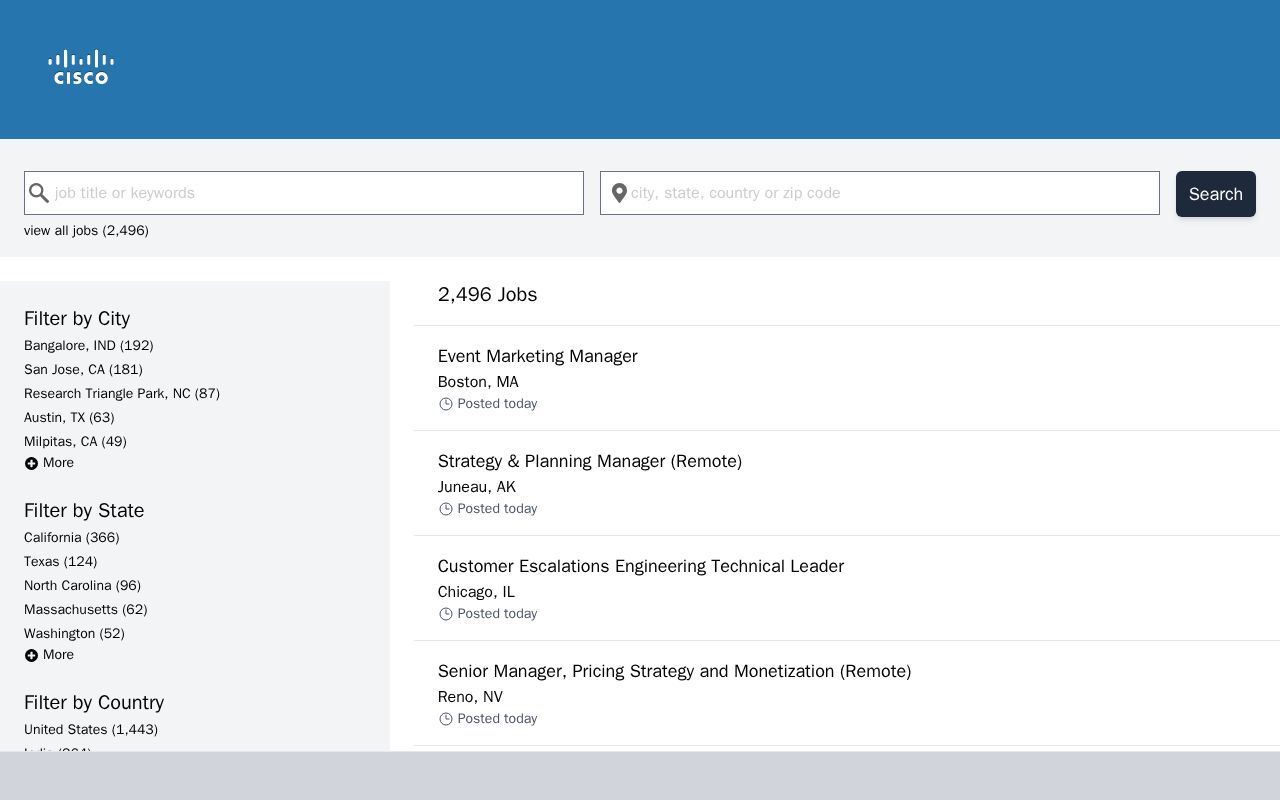This screenshot has width=1280, height=800.
Task: Filter by Milpitas, CA (49)
Action: pos(75,441)
